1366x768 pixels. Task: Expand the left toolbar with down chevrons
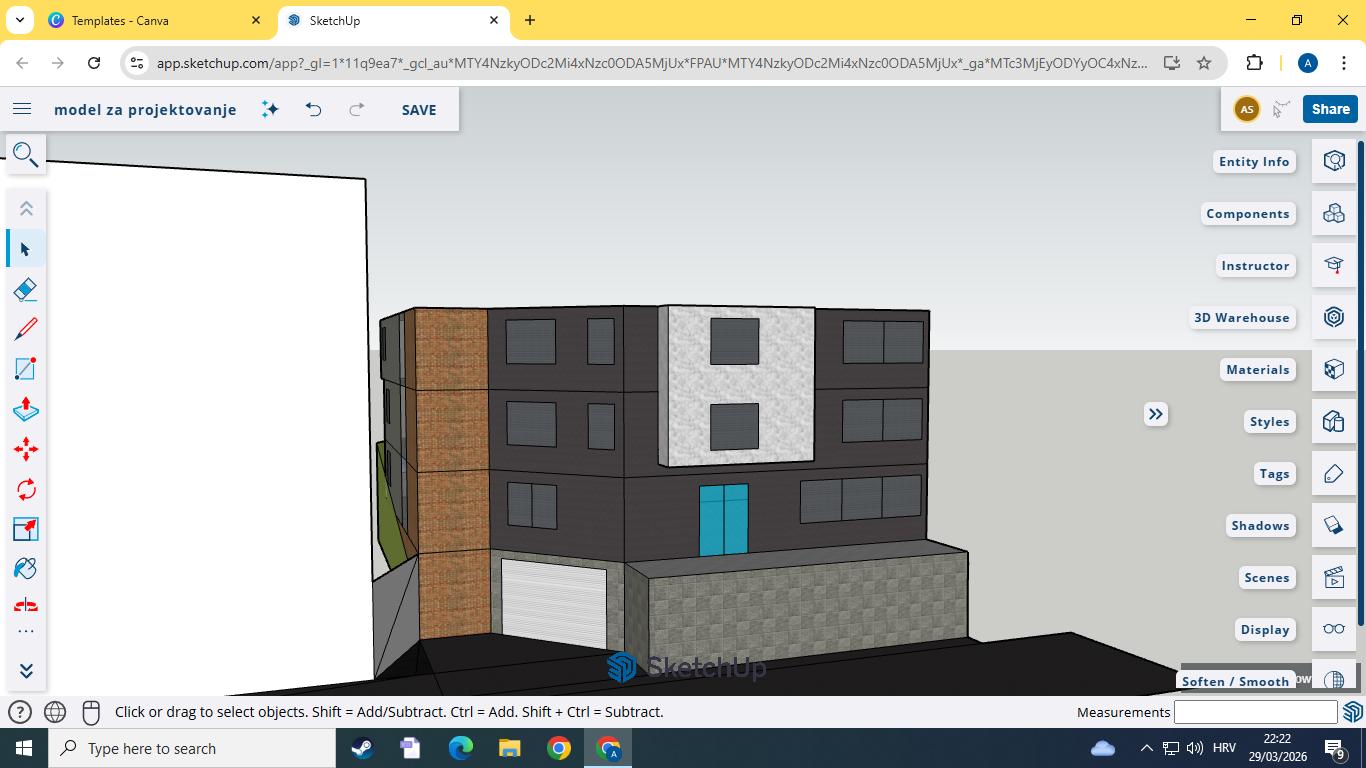26,670
